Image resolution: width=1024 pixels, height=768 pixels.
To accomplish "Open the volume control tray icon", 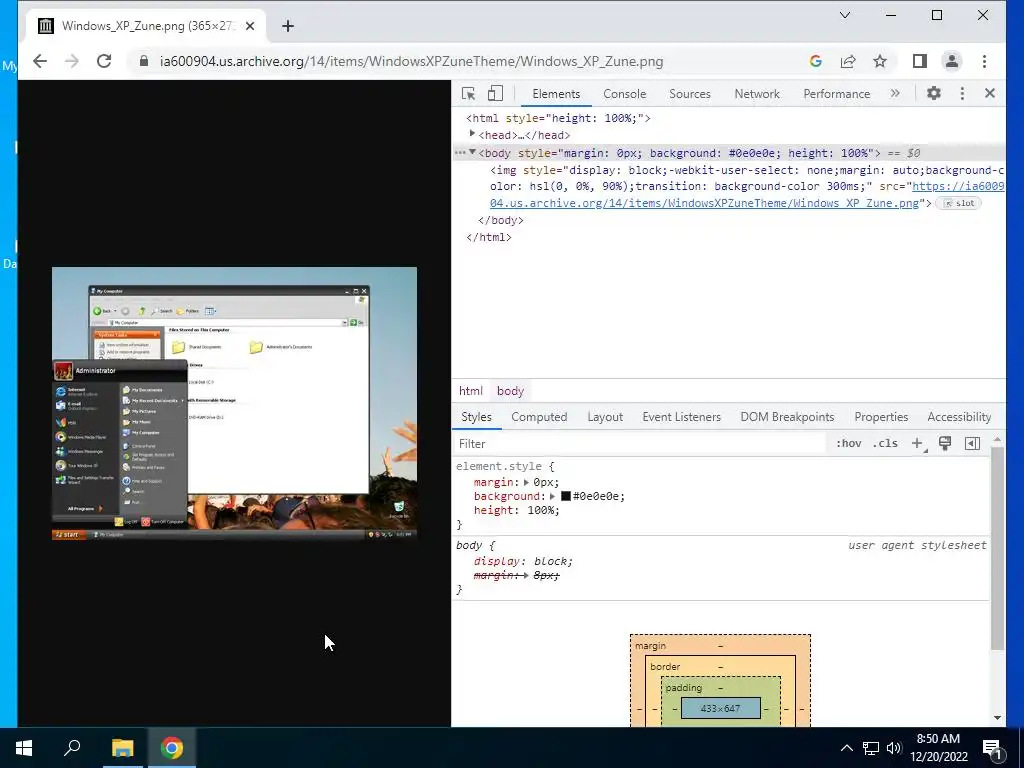I will (894, 748).
